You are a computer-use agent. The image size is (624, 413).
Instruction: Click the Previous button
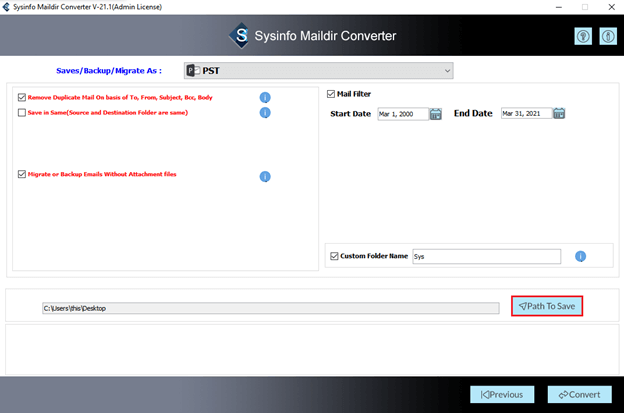click(502, 394)
